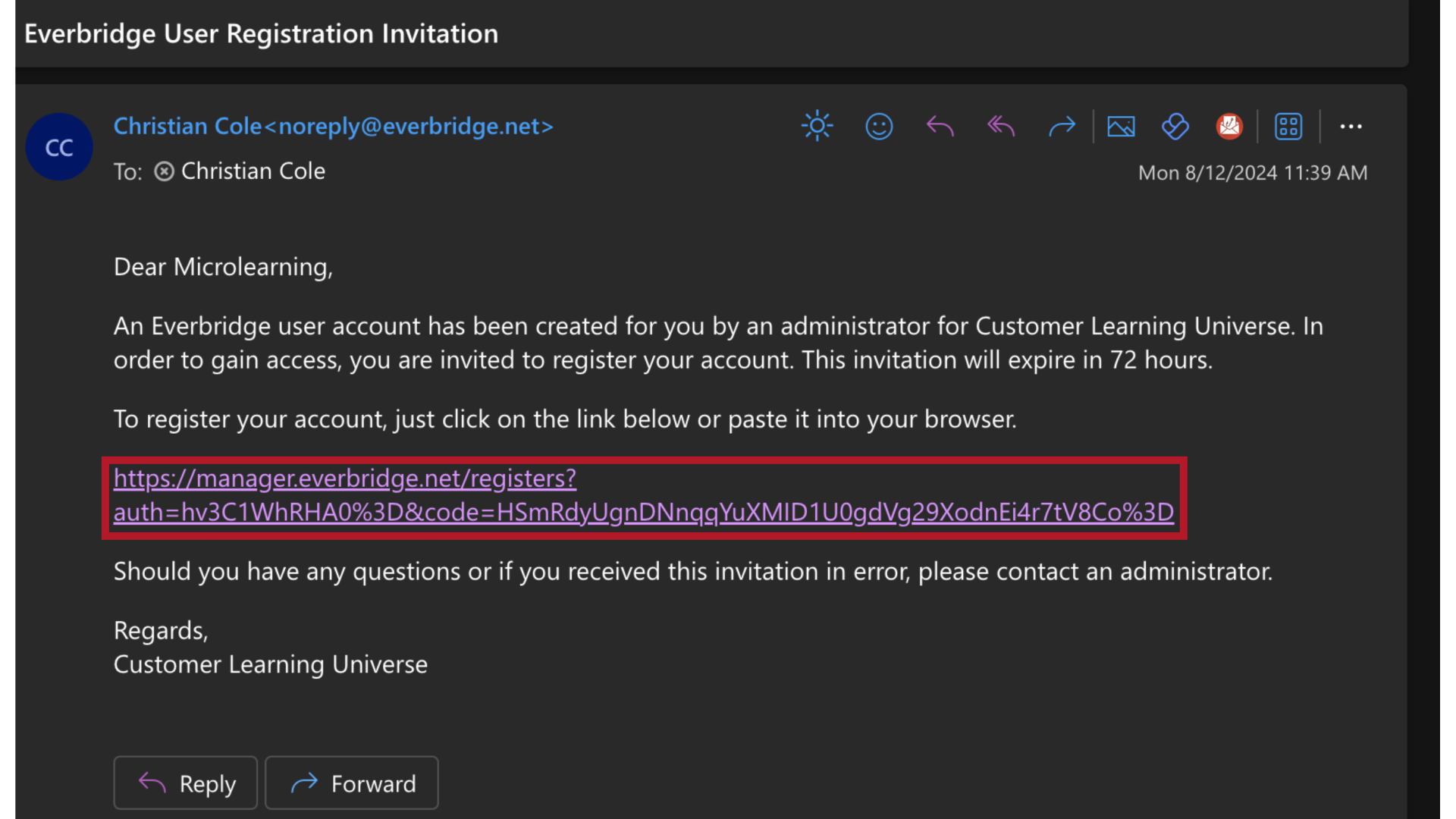The height and width of the screenshot is (819, 1456).
Task: Remove Christian Cole from the To field
Action: (x=164, y=171)
